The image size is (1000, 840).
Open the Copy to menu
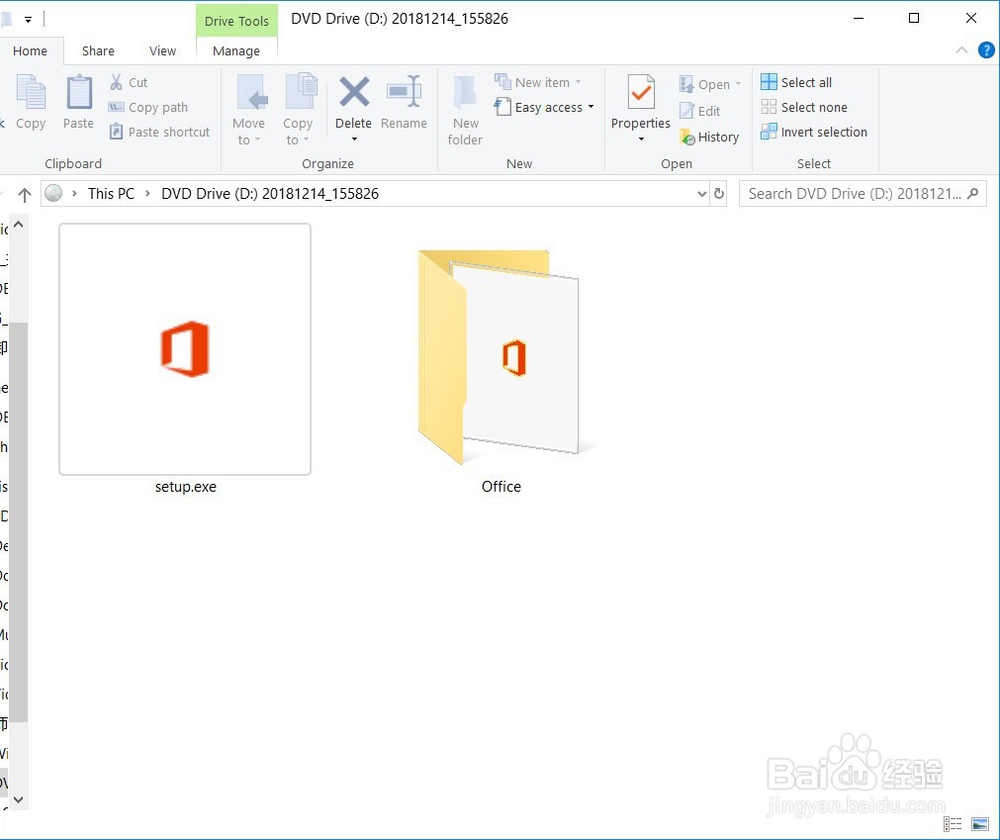298,110
